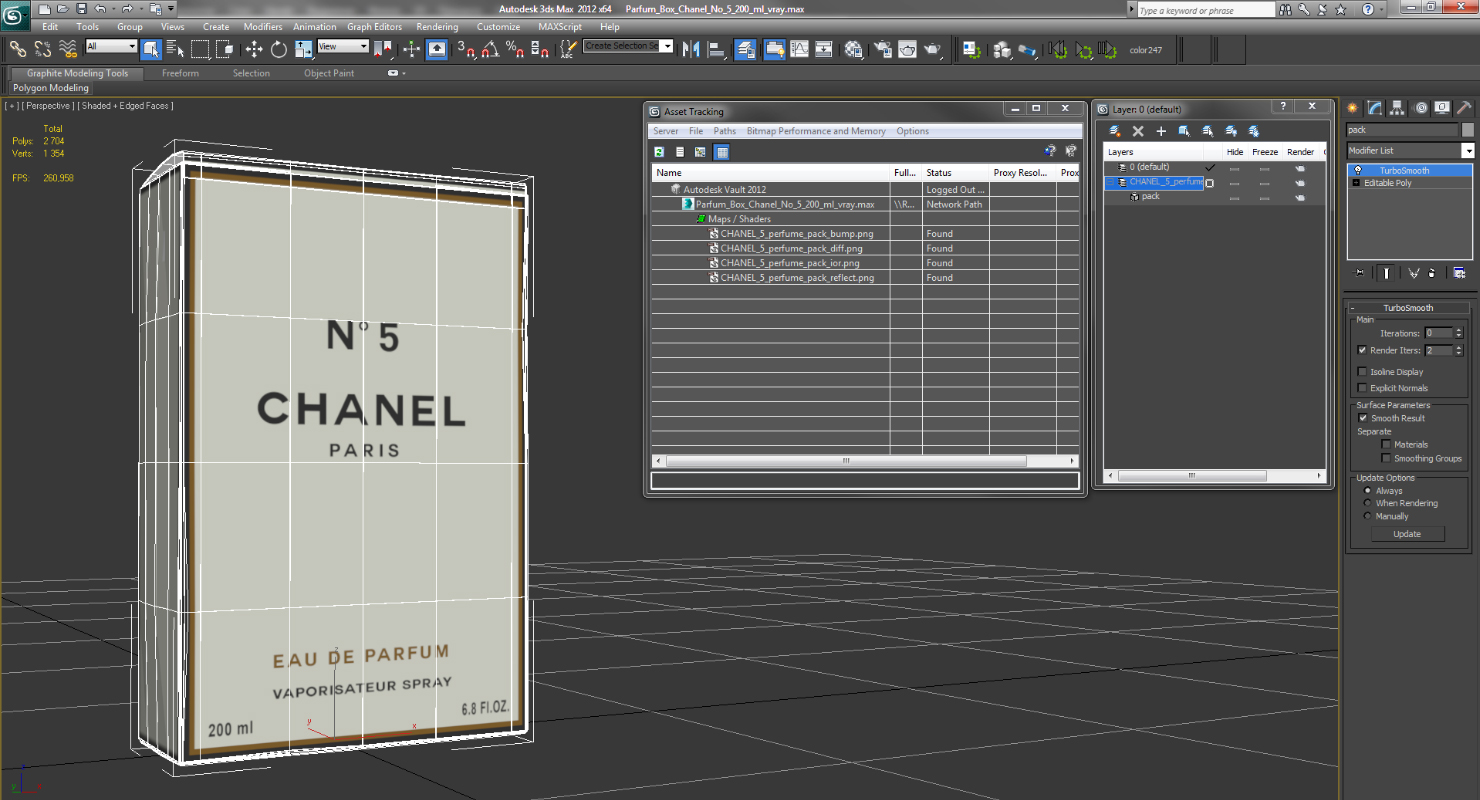Select the Move transform tool

tap(254, 49)
